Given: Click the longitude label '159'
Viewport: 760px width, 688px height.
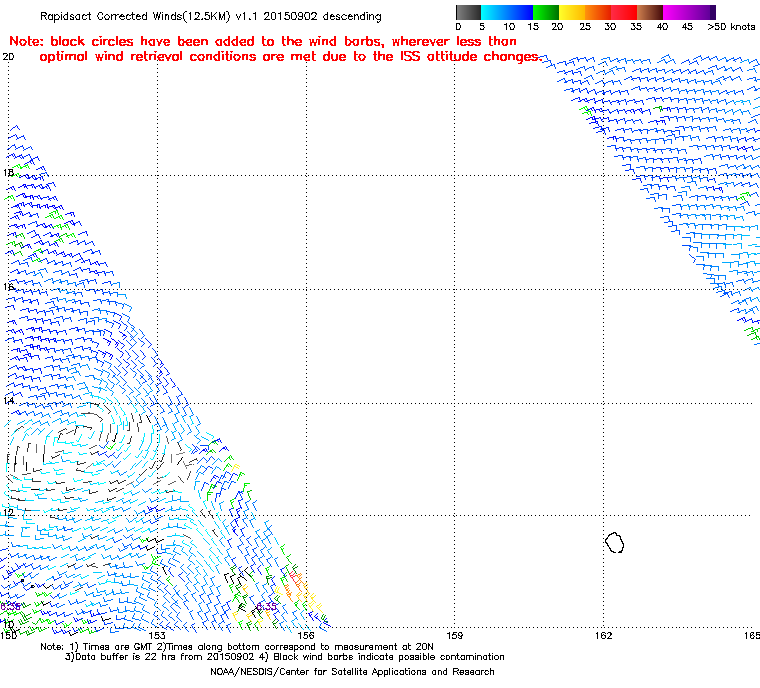Looking at the screenshot, I should click(455, 635).
